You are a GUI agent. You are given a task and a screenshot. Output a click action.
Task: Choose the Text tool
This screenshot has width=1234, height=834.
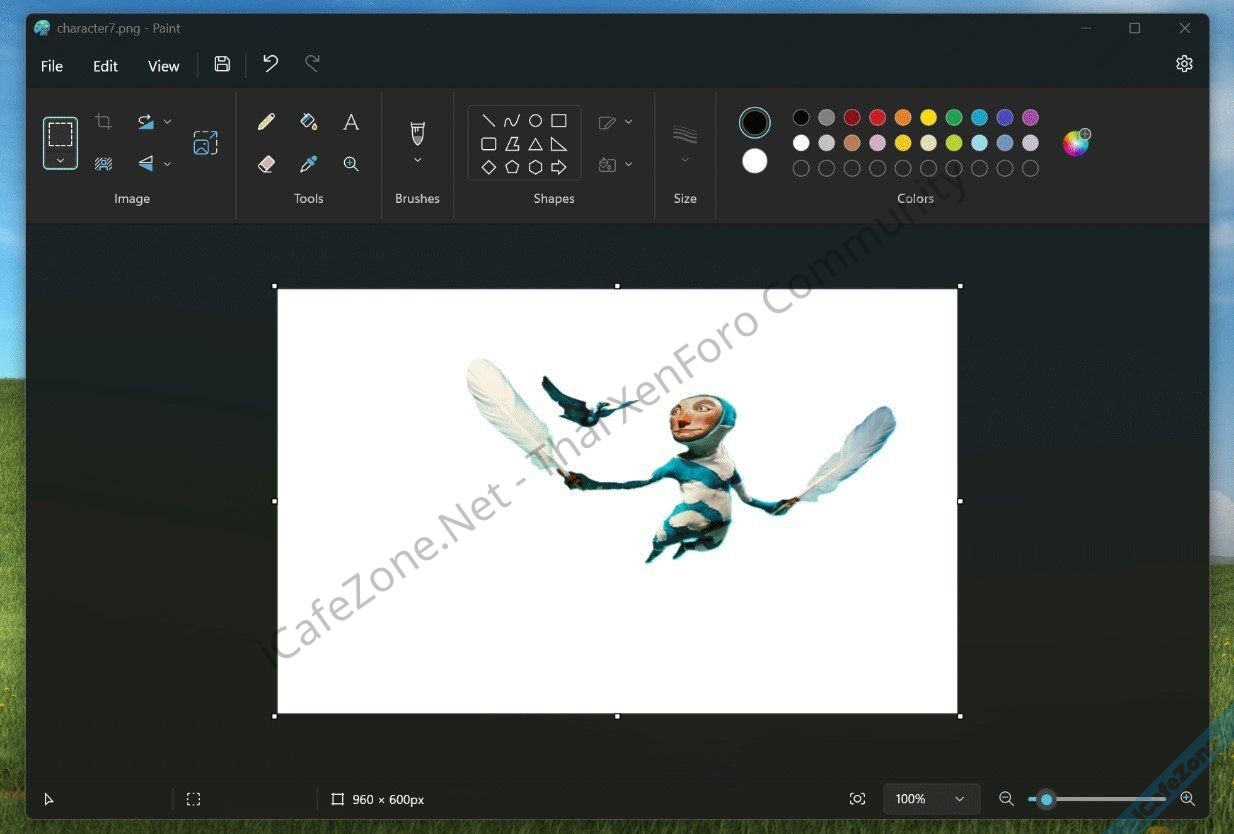tap(351, 122)
